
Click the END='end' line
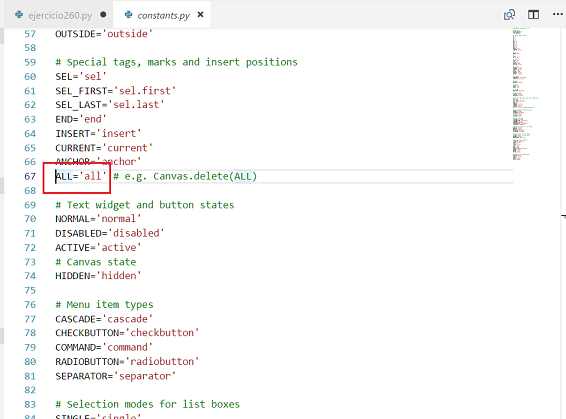pyautogui.click(x=81, y=119)
